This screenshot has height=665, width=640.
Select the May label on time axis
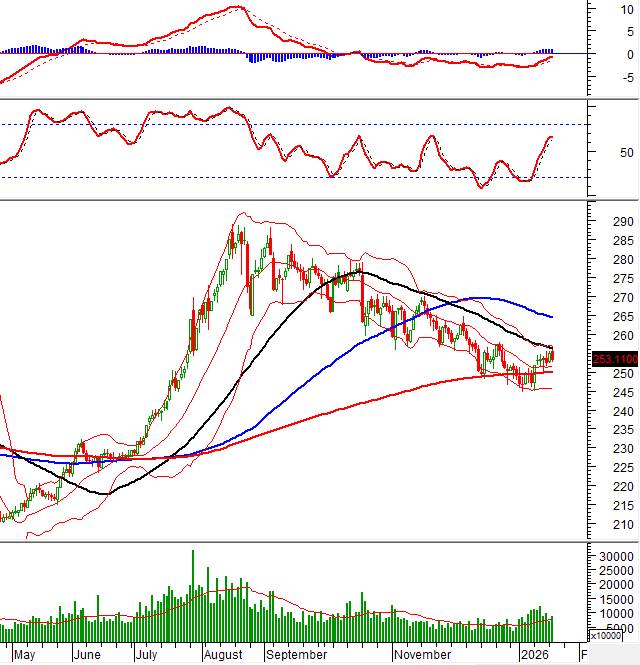click(25, 655)
